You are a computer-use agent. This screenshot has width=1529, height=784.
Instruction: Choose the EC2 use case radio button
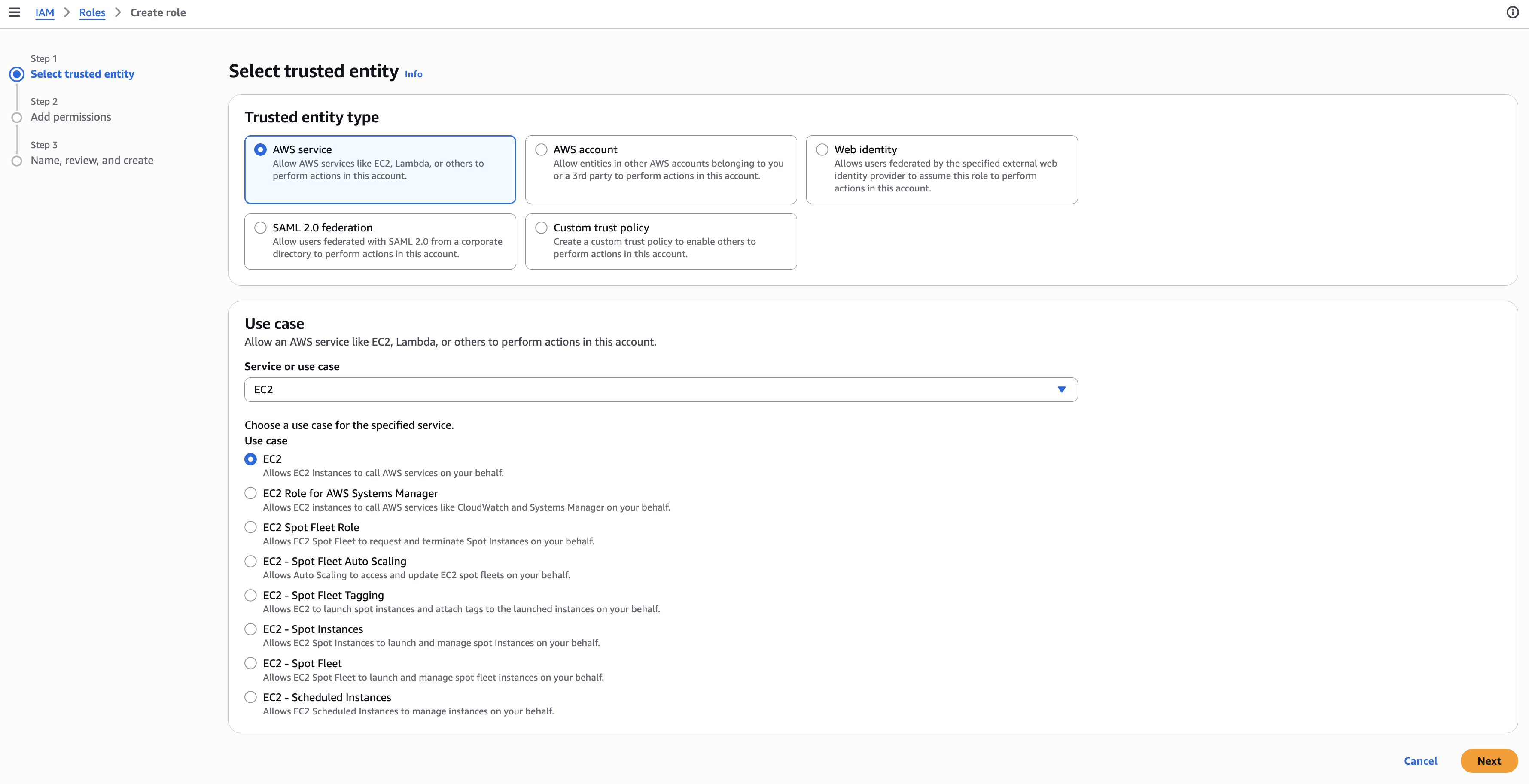click(250, 459)
